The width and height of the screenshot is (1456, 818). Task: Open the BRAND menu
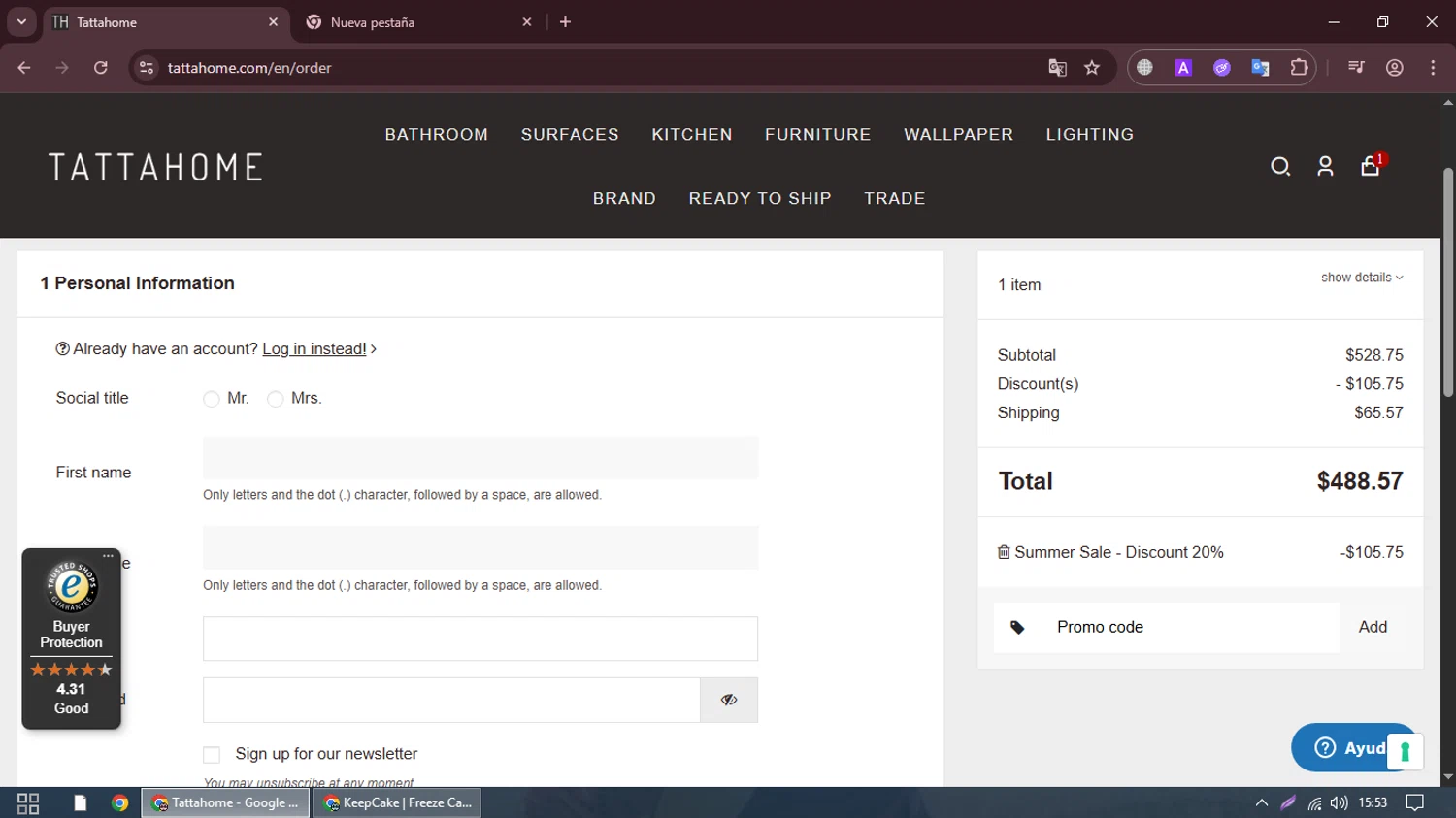[x=624, y=199]
